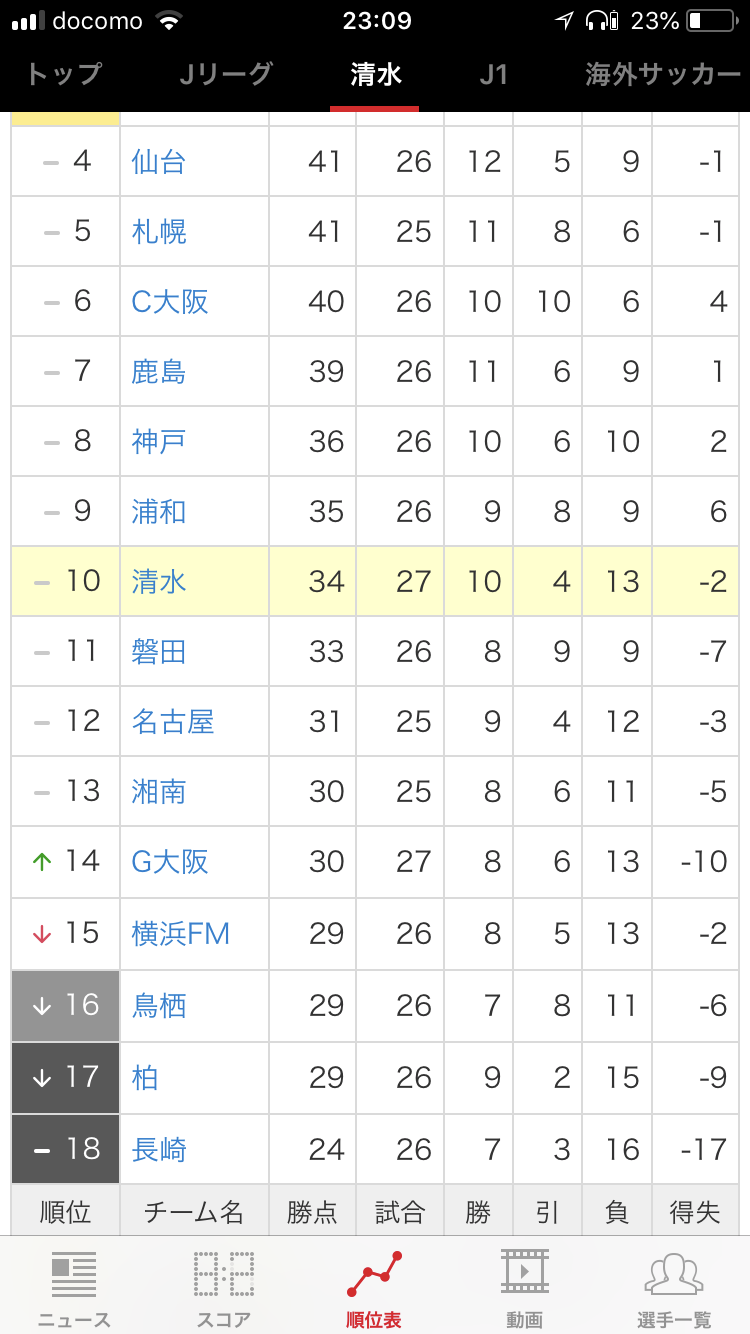Tap the 得失 column header
750x1334 pixels.
pyautogui.click(x=695, y=1212)
